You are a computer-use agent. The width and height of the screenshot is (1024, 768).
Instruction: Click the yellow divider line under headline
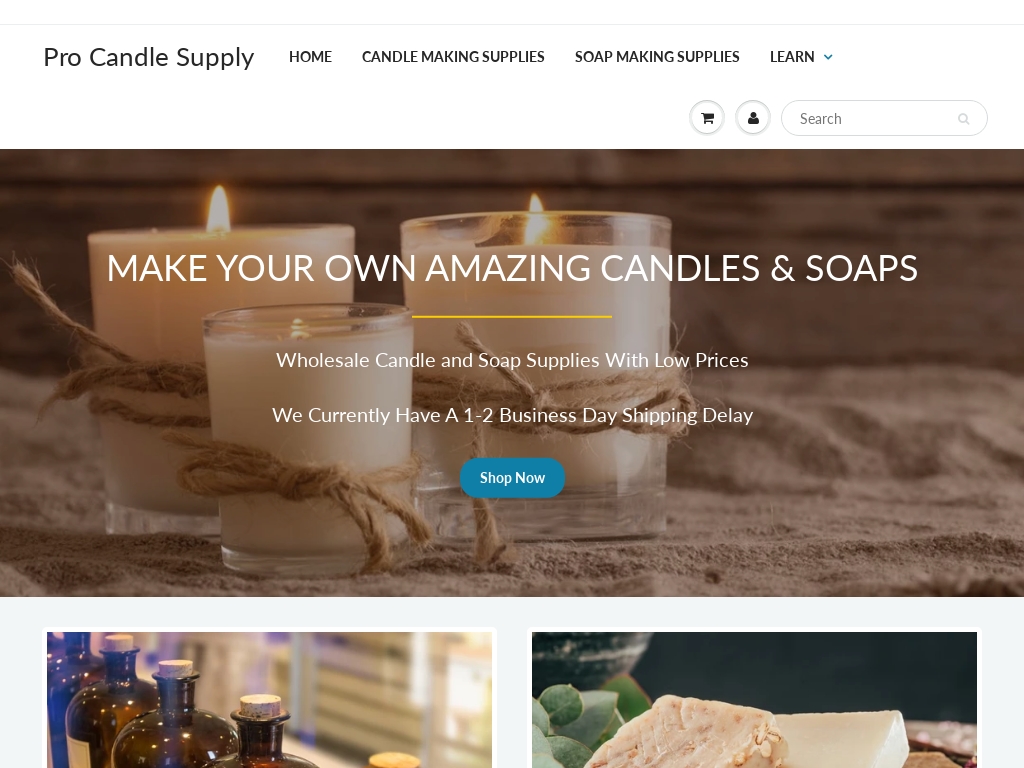tap(512, 317)
